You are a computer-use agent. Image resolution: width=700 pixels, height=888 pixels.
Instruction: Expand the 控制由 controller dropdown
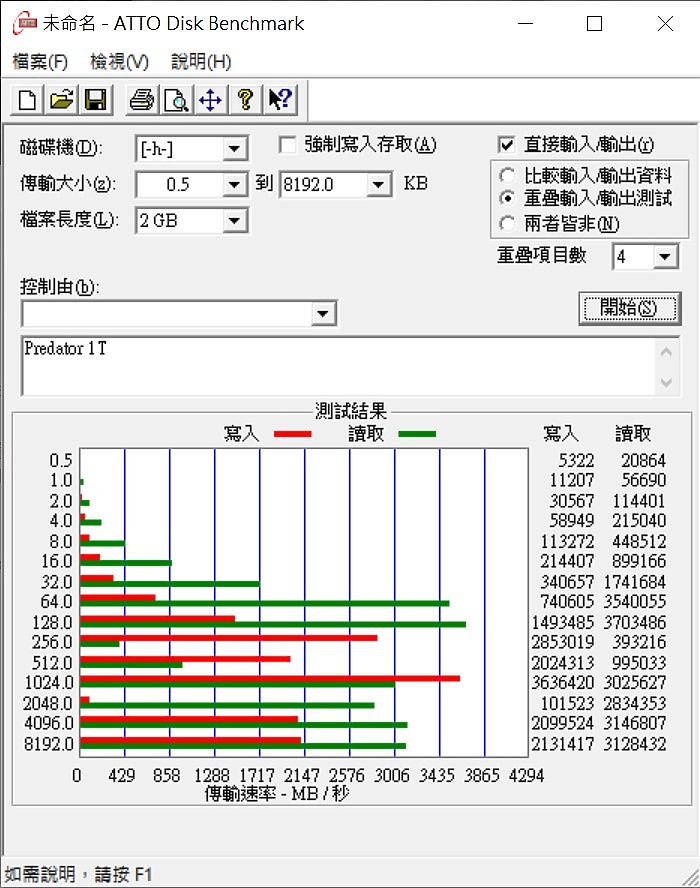(323, 313)
